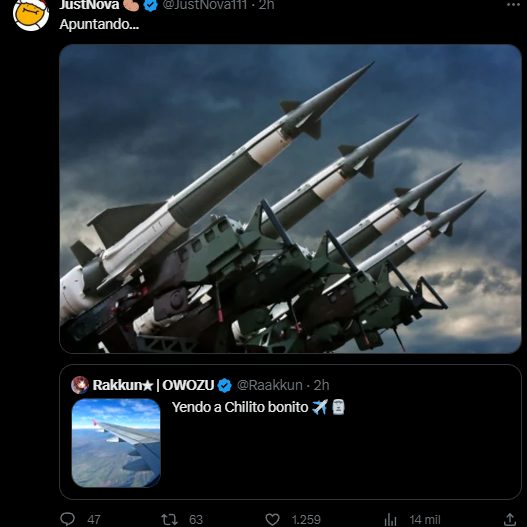Click the 1.259 likes count
The height and width of the screenshot is (527, 527).
(x=306, y=520)
